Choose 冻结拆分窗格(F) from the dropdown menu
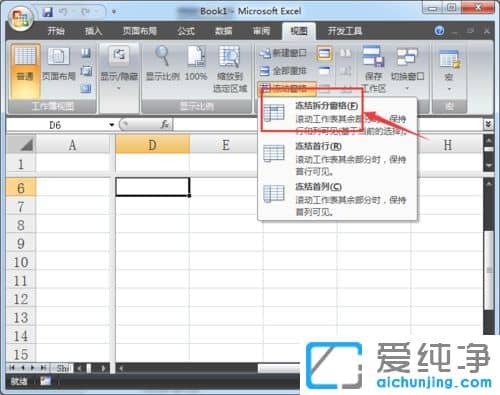500x395 pixels. point(337,117)
